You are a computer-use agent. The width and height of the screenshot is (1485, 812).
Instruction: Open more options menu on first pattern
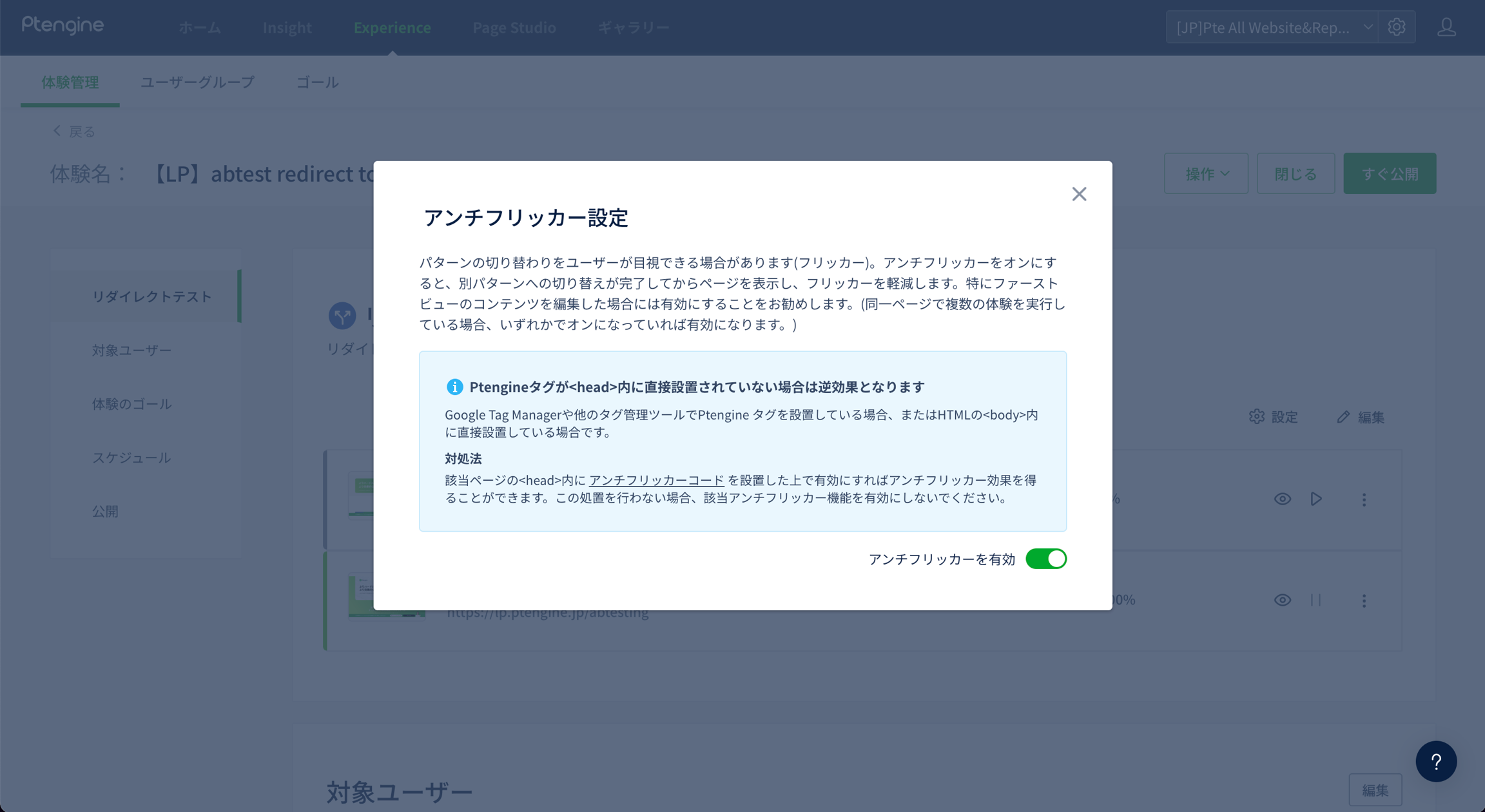coord(1364,499)
